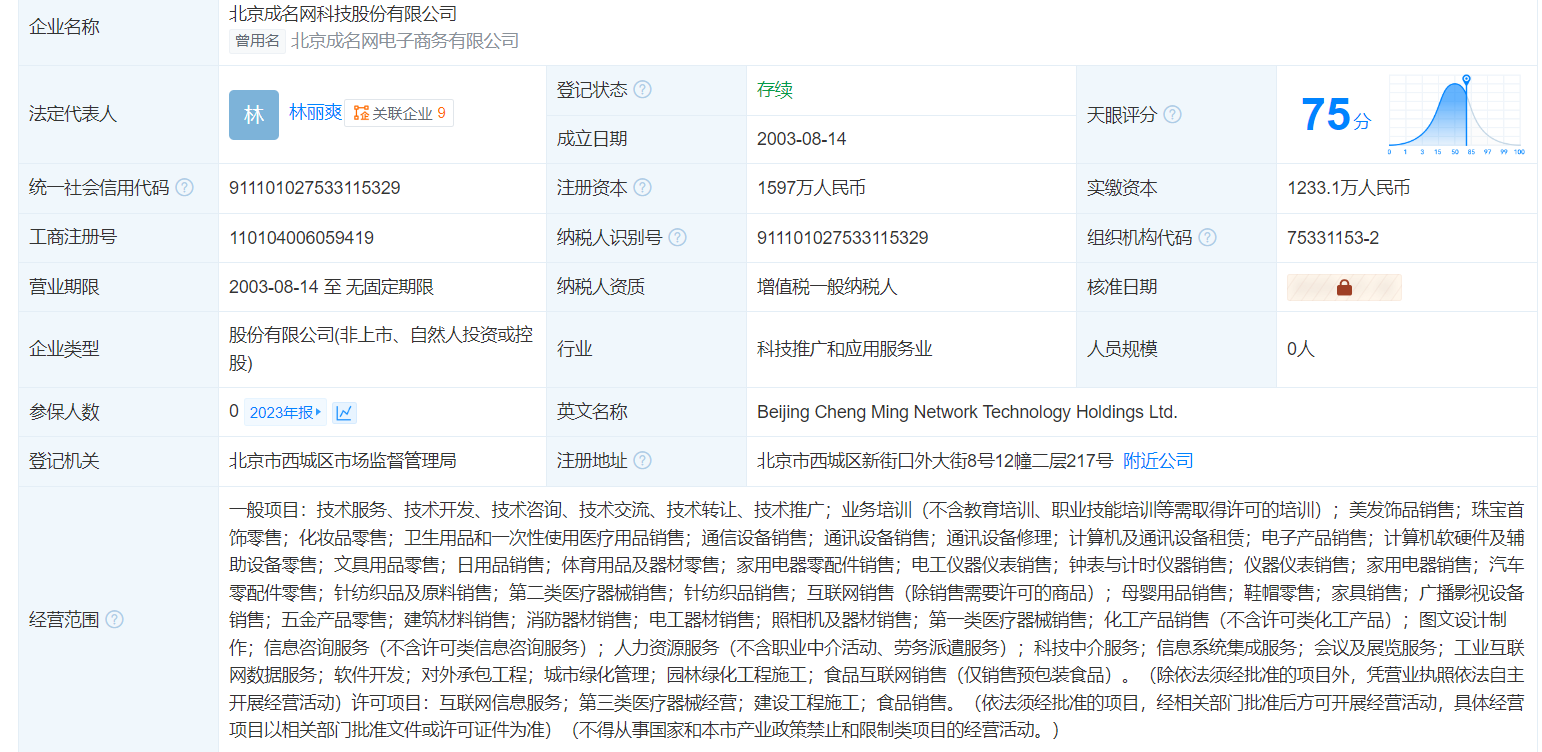Click the 2003-08-14 establishment date value
Viewport: 1542px width, 752px height.
pyautogui.click(x=802, y=139)
